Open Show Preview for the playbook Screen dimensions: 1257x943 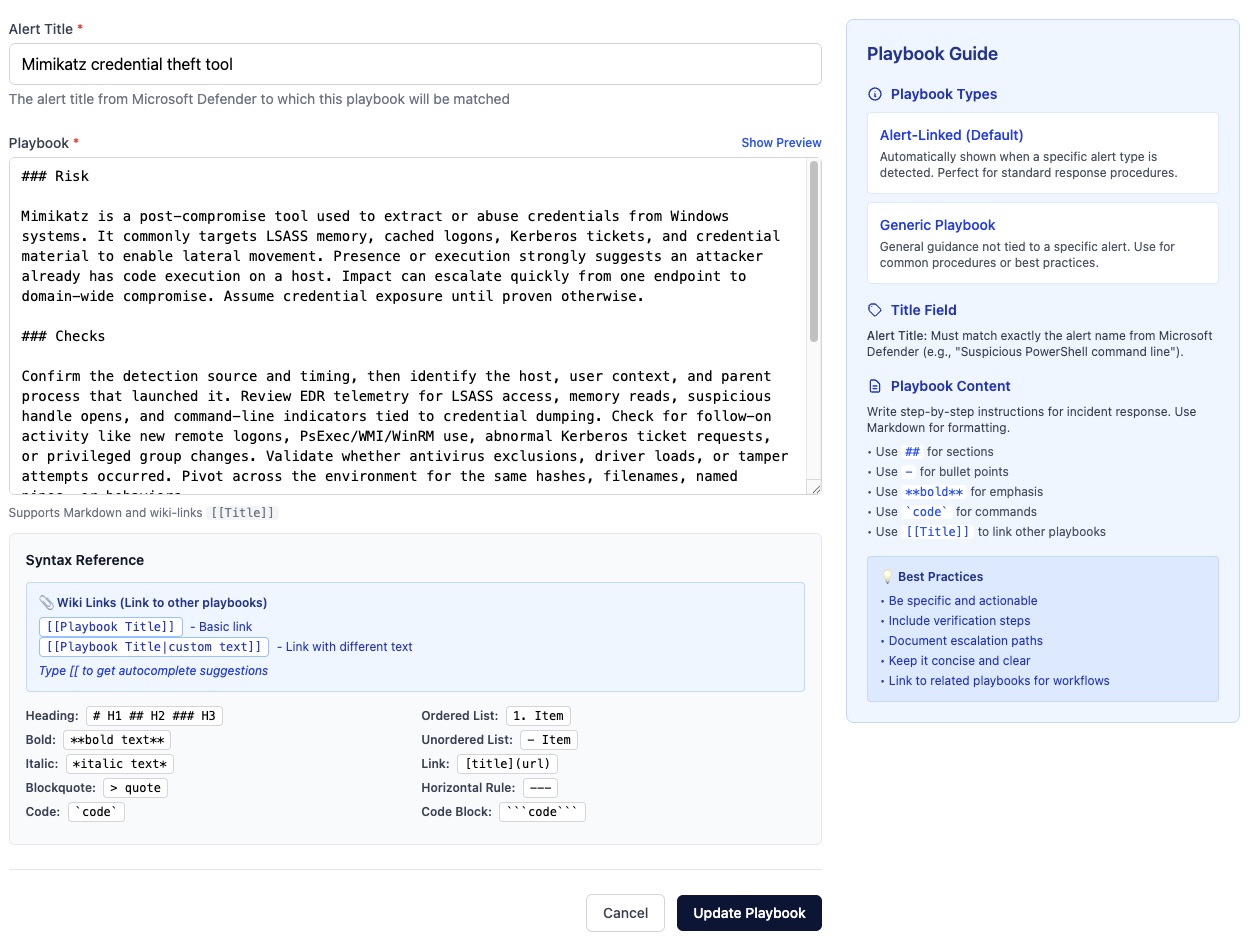click(x=781, y=142)
